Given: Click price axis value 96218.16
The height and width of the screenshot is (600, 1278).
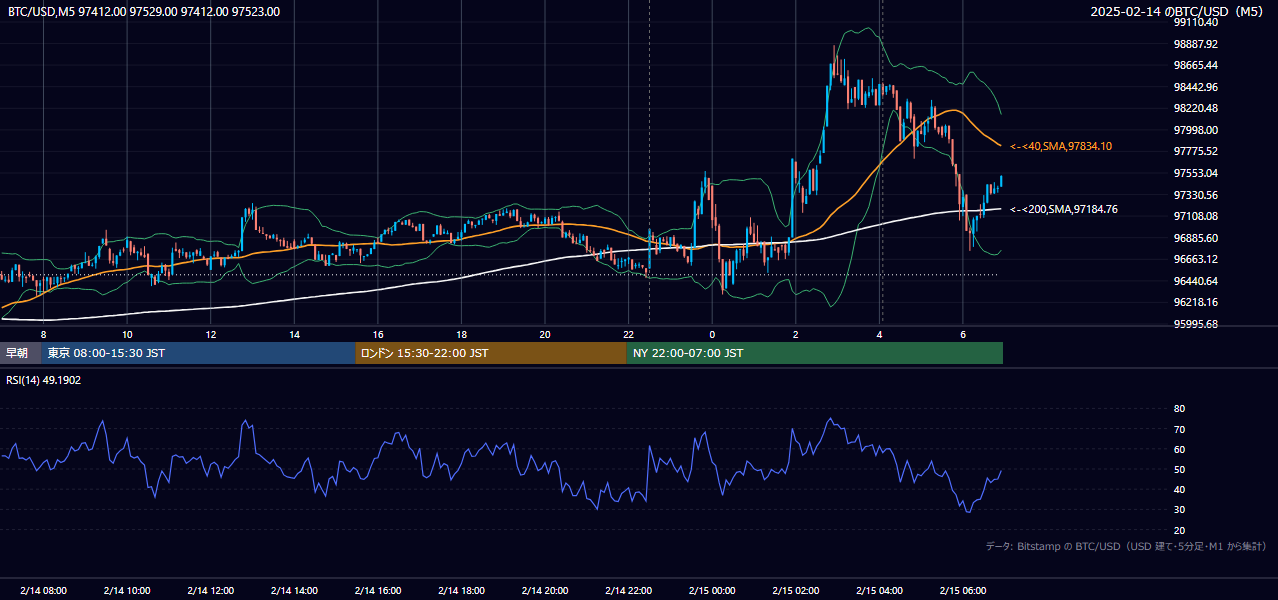Looking at the screenshot, I should click(1196, 302).
